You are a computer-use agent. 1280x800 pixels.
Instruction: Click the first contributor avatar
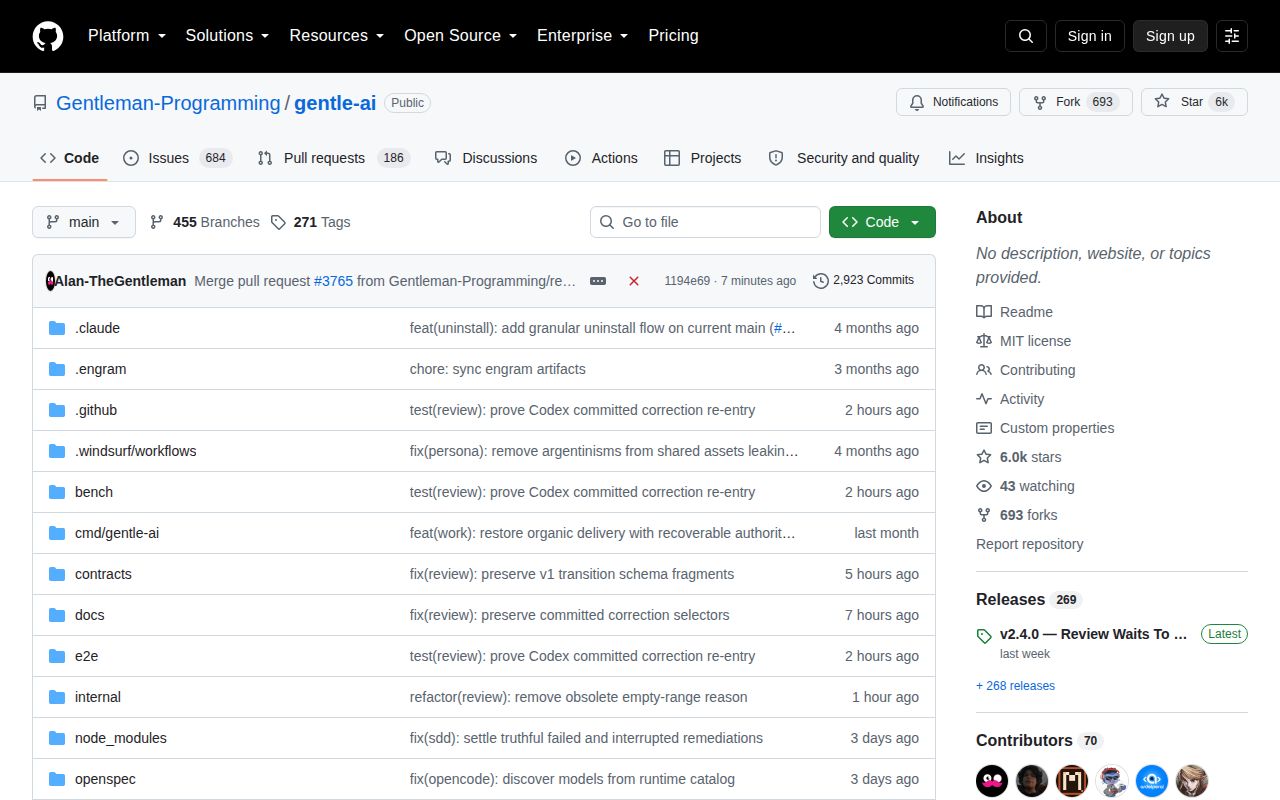[x=992, y=781]
